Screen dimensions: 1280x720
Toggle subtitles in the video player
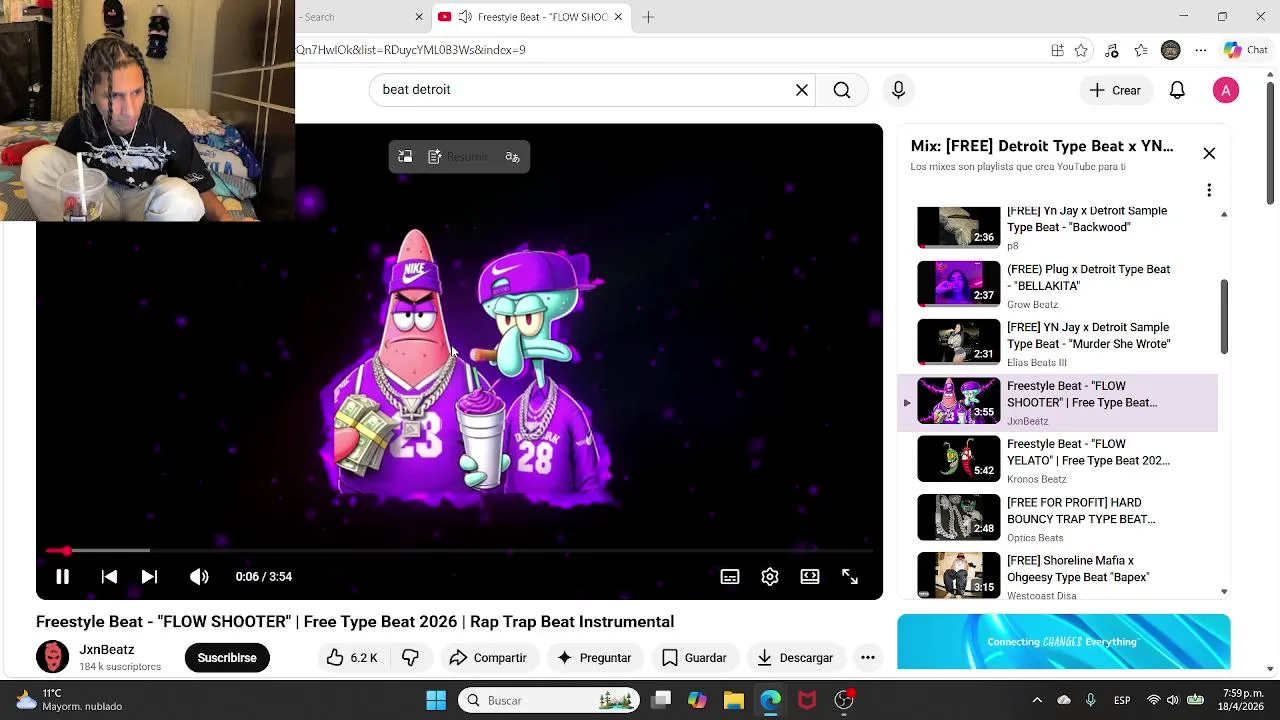click(x=730, y=577)
